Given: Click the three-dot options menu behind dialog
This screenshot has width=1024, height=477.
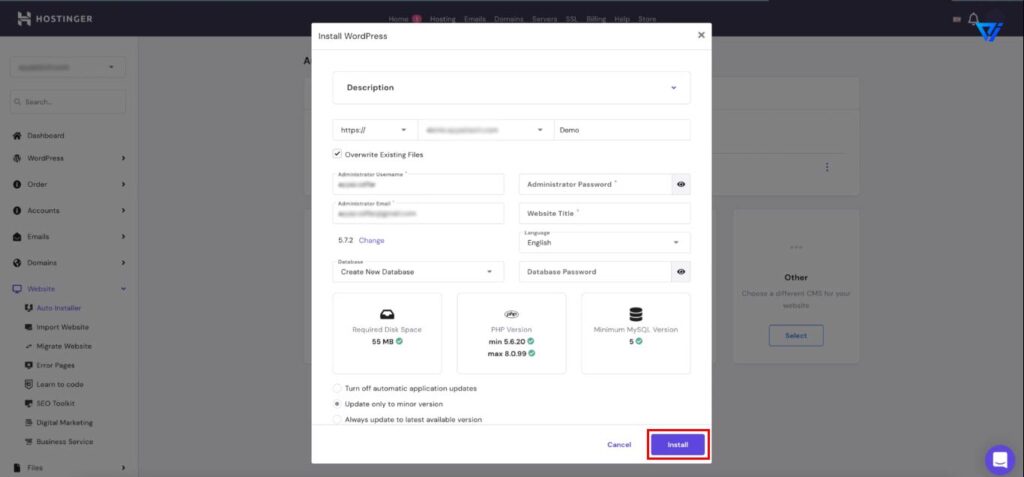Looking at the screenshot, I should click(x=827, y=167).
